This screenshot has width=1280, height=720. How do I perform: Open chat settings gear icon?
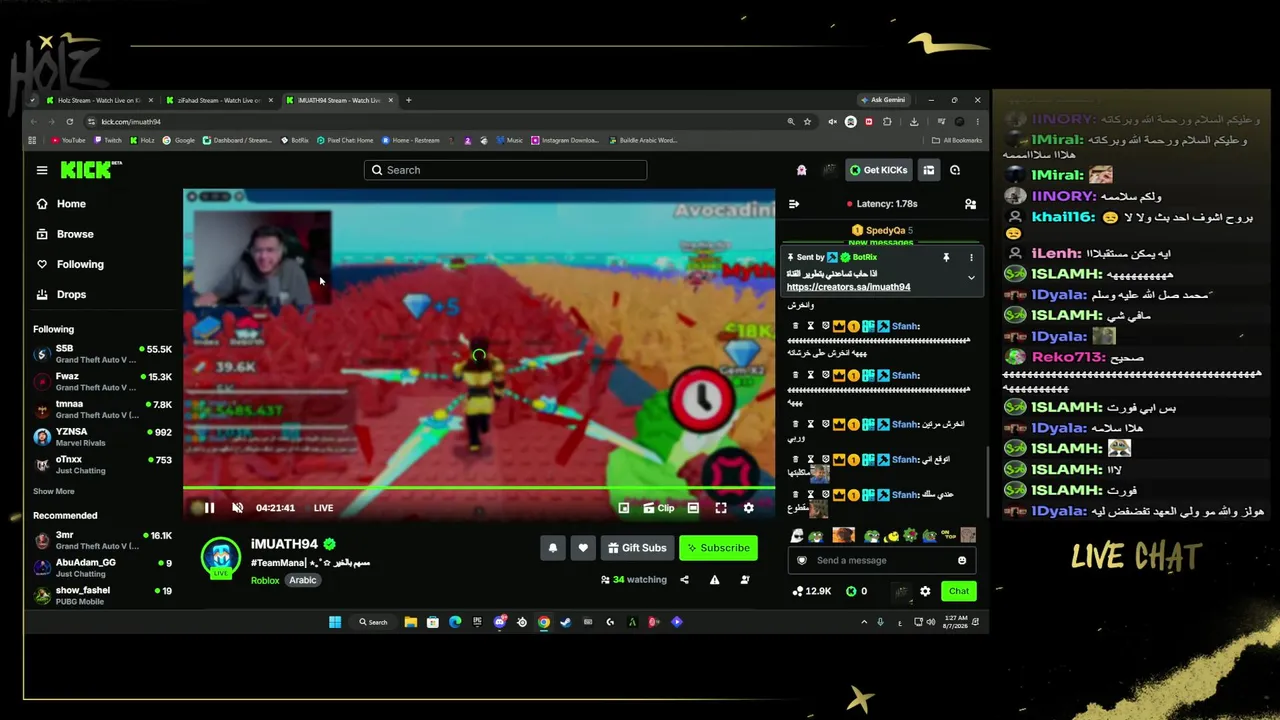(925, 591)
